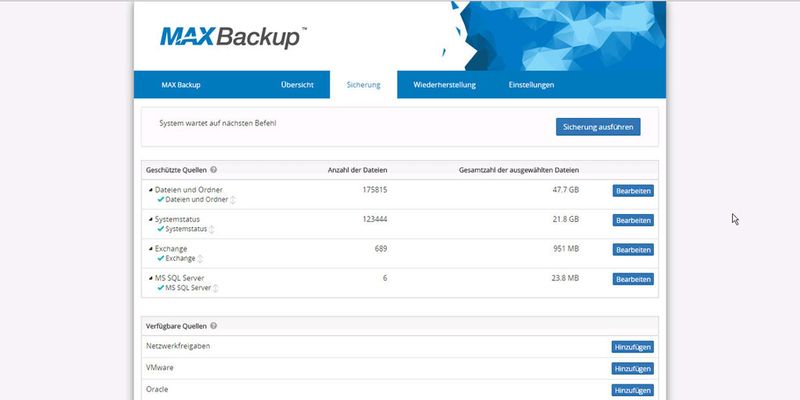Screen dimensions: 800x400
Task: Click the Netzwerkfreigaben source label
Action: tap(178, 346)
